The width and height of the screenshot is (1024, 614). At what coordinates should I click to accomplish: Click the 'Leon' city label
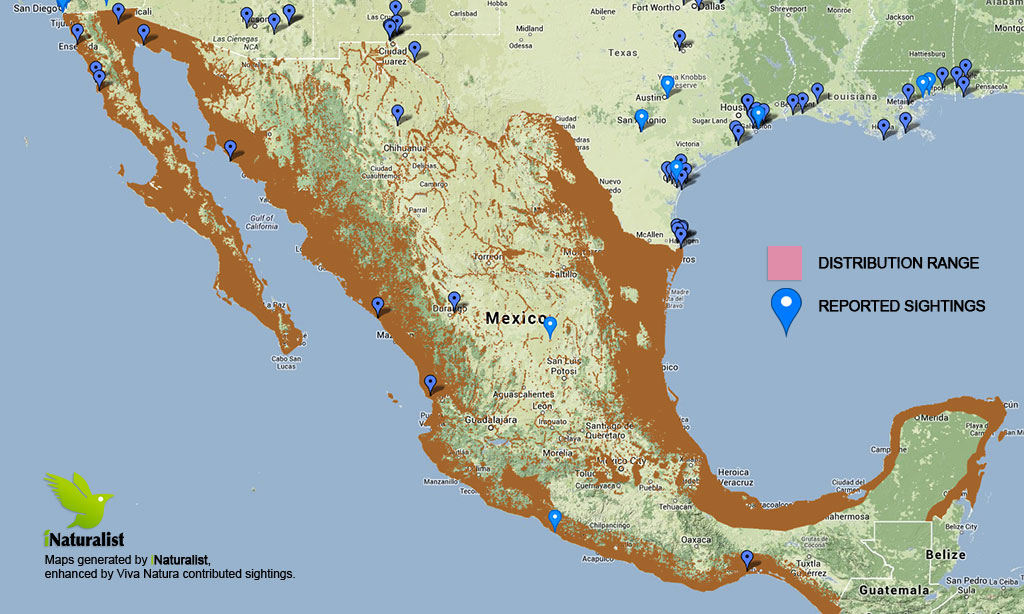(x=542, y=406)
